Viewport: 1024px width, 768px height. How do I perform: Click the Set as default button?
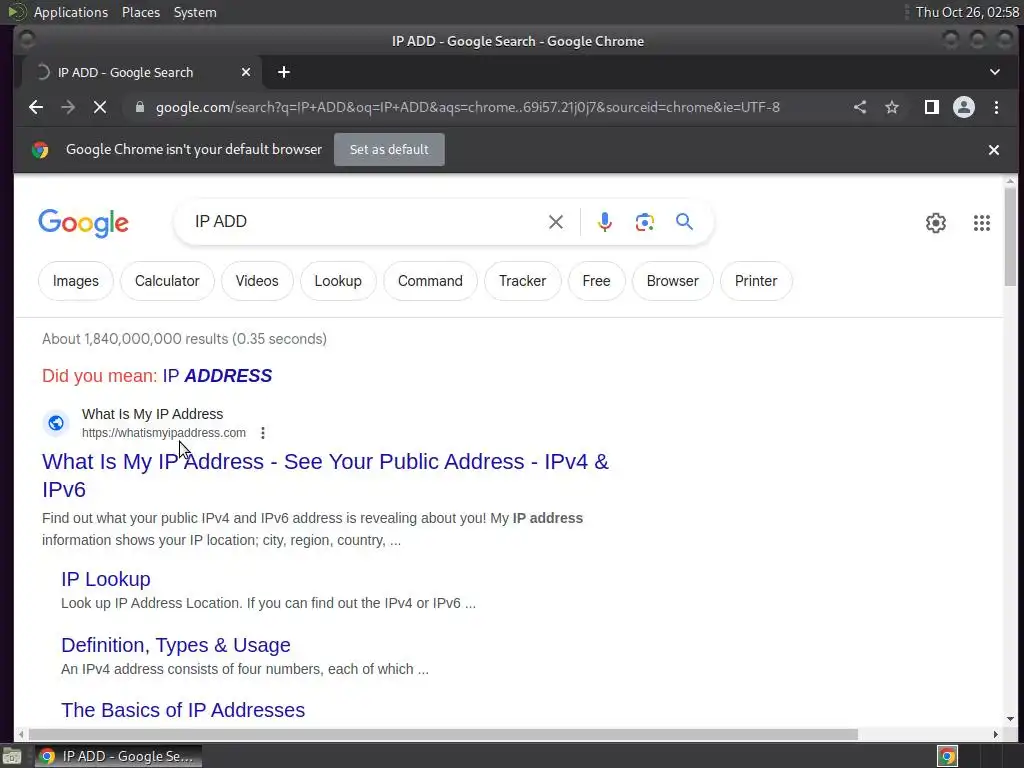click(389, 150)
